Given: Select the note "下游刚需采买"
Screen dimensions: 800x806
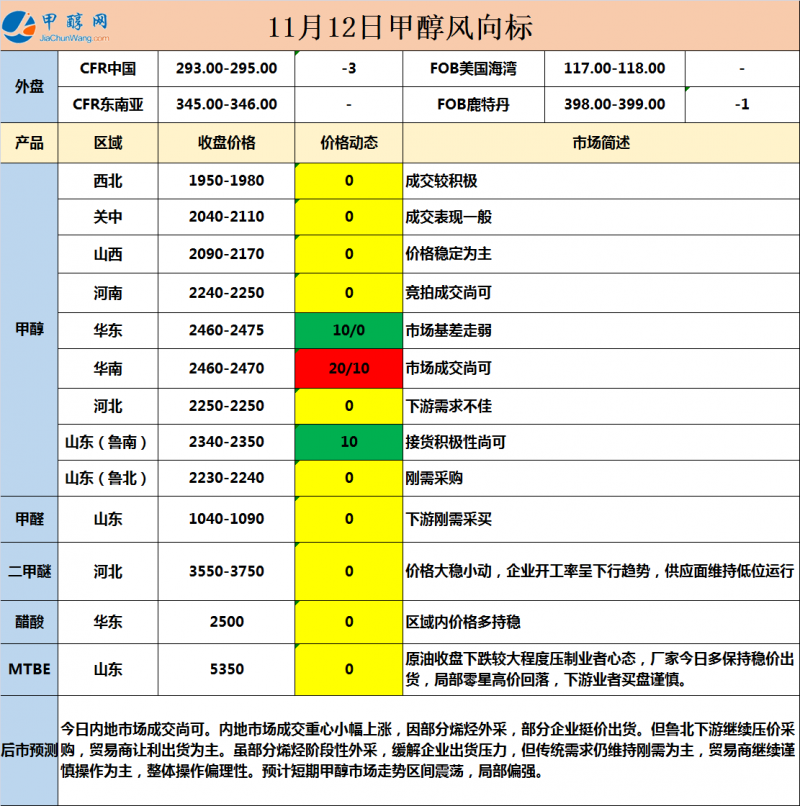Looking at the screenshot, I should (448, 519).
